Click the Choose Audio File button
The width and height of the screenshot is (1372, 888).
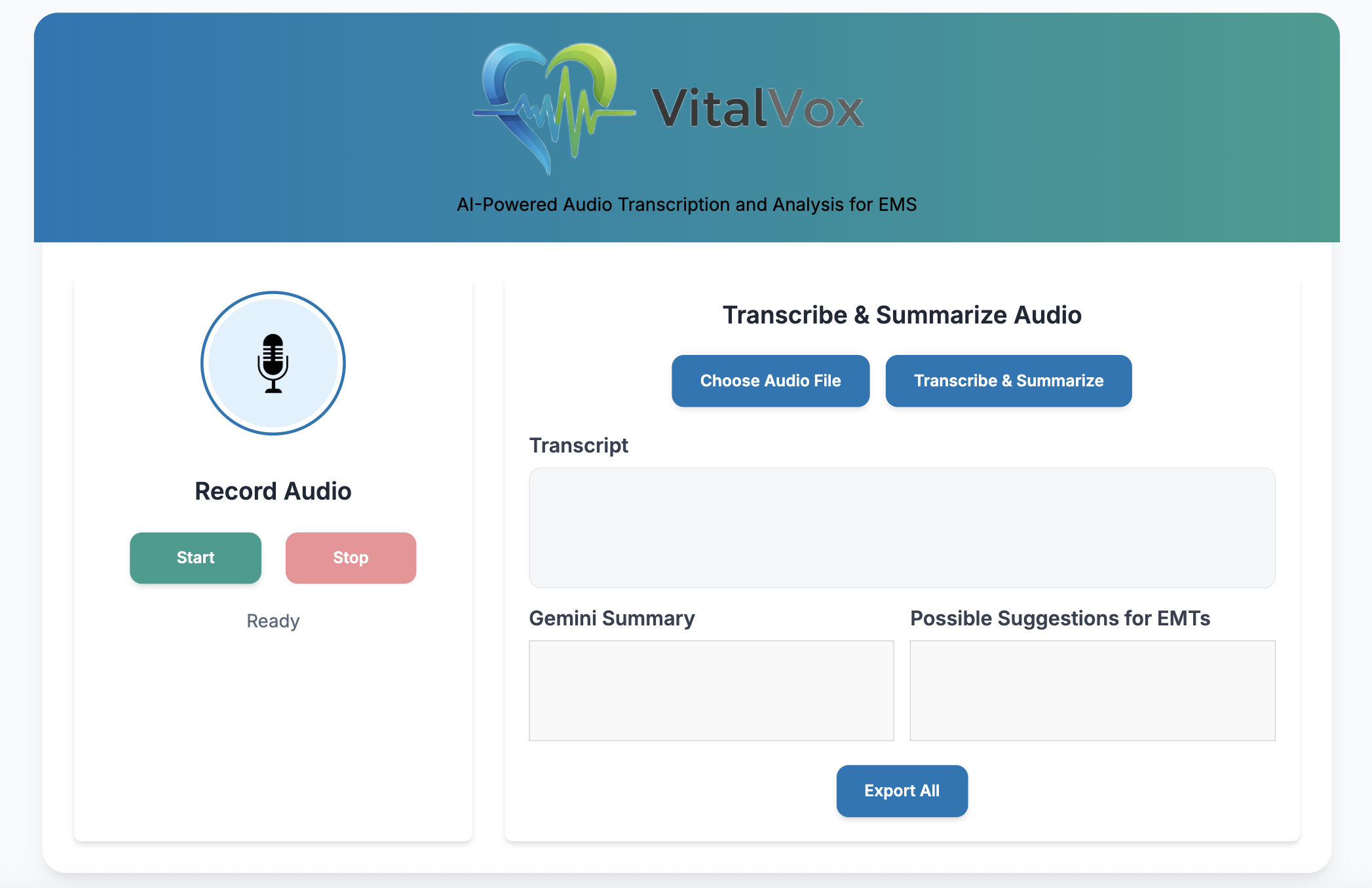(771, 380)
